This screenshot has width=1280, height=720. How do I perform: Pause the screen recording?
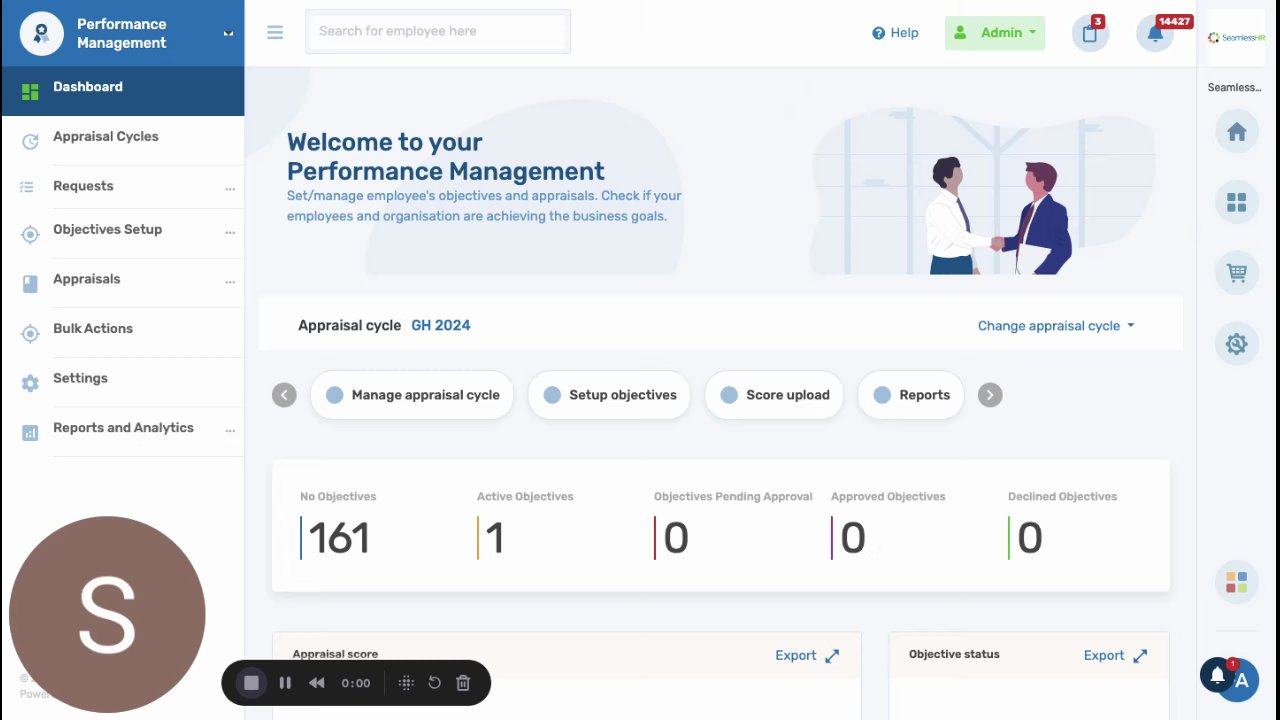pyautogui.click(x=285, y=683)
